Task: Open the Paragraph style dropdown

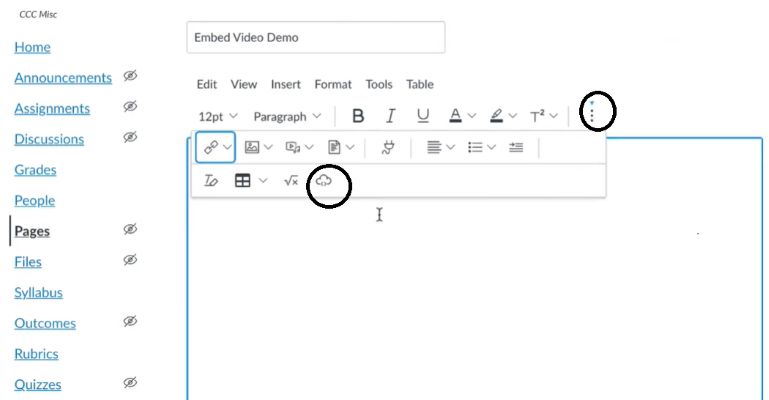Action: tap(287, 116)
